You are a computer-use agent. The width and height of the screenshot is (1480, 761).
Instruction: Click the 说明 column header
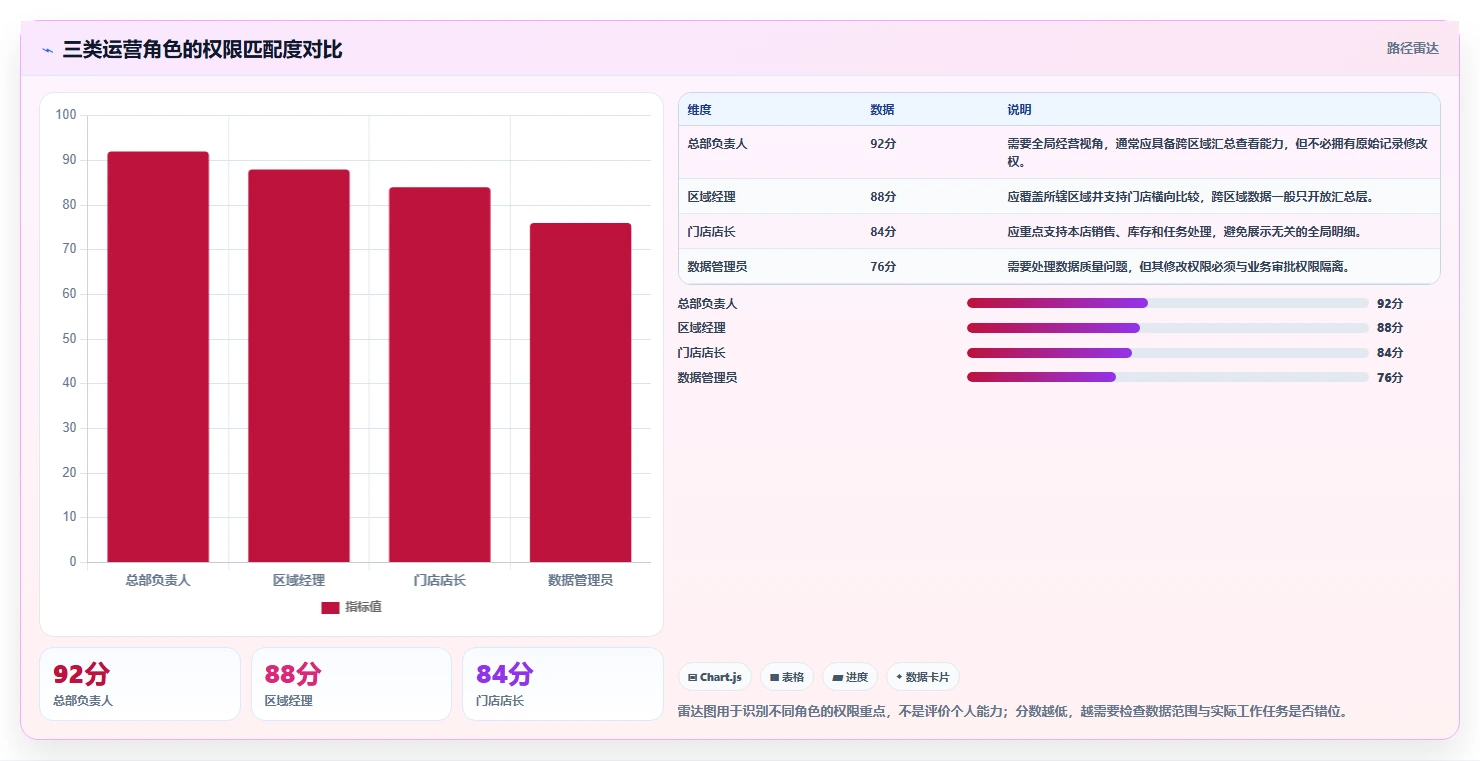click(x=1019, y=110)
